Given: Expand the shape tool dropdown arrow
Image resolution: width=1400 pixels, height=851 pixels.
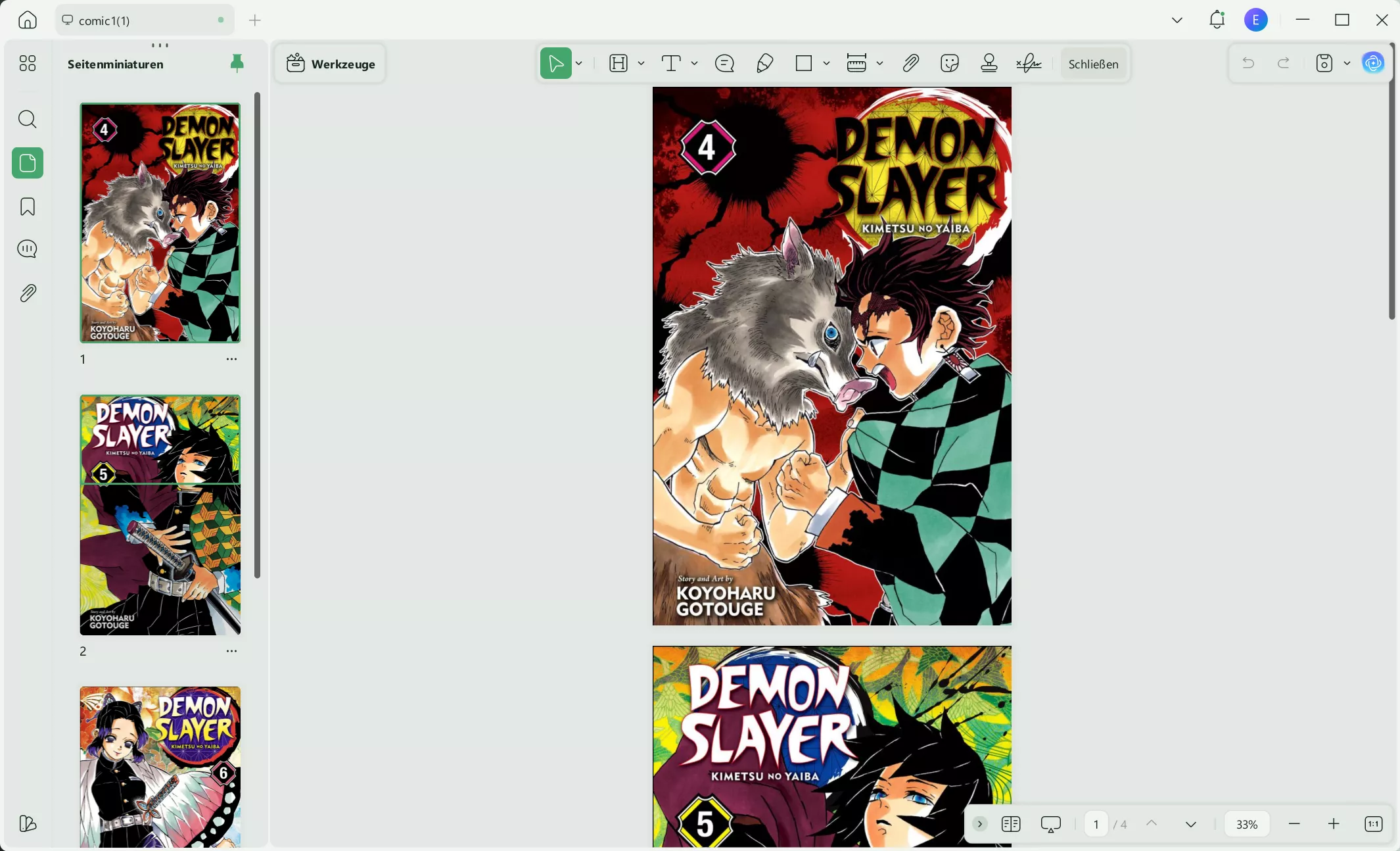Looking at the screenshot, I should (x=826, y=63).
